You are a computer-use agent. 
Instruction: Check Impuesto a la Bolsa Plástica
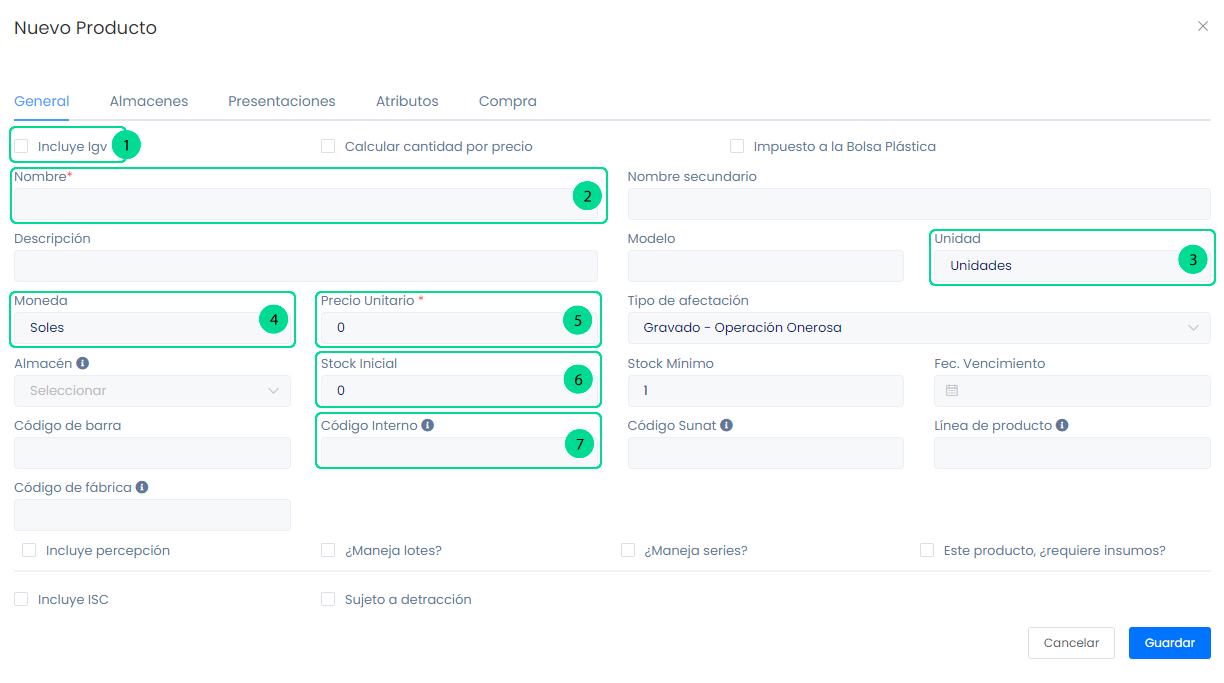pos(737,146)
